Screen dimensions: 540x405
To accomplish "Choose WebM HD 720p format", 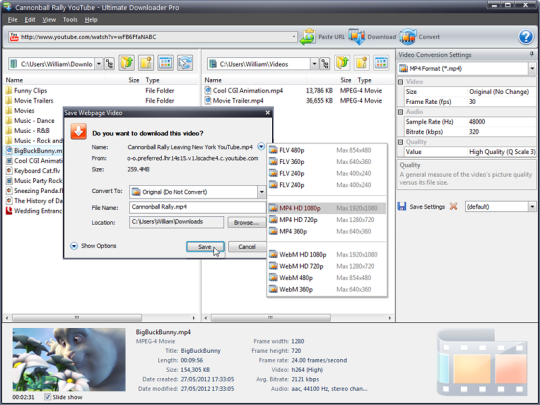I will point(327,266).
